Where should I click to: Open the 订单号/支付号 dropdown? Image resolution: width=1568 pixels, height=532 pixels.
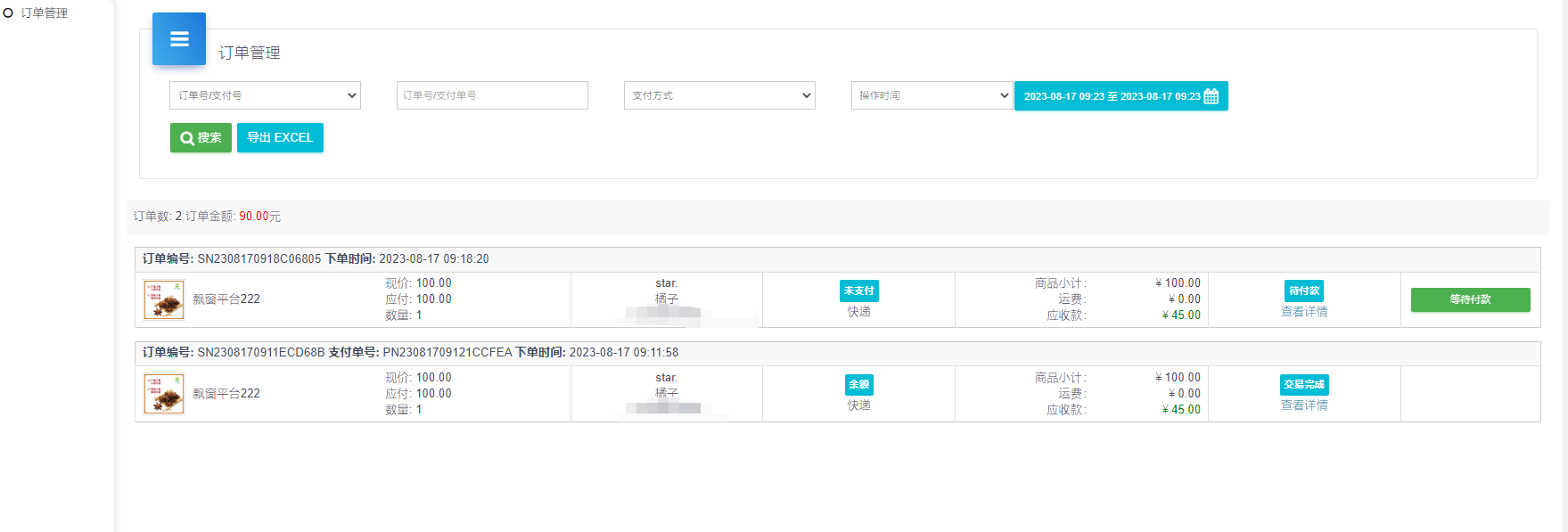[265, 95]
